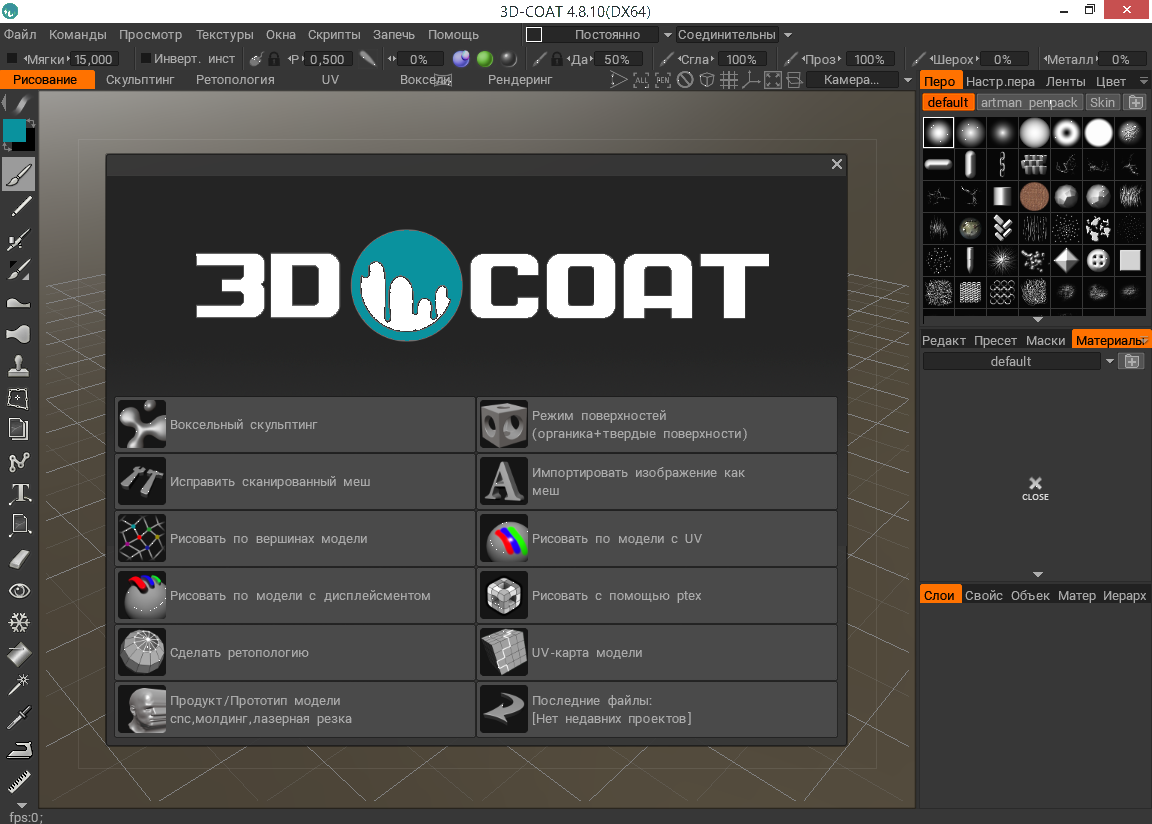The image size is (1152, 824).
Task: Click the green sphere shading icon
Action: 485,59
